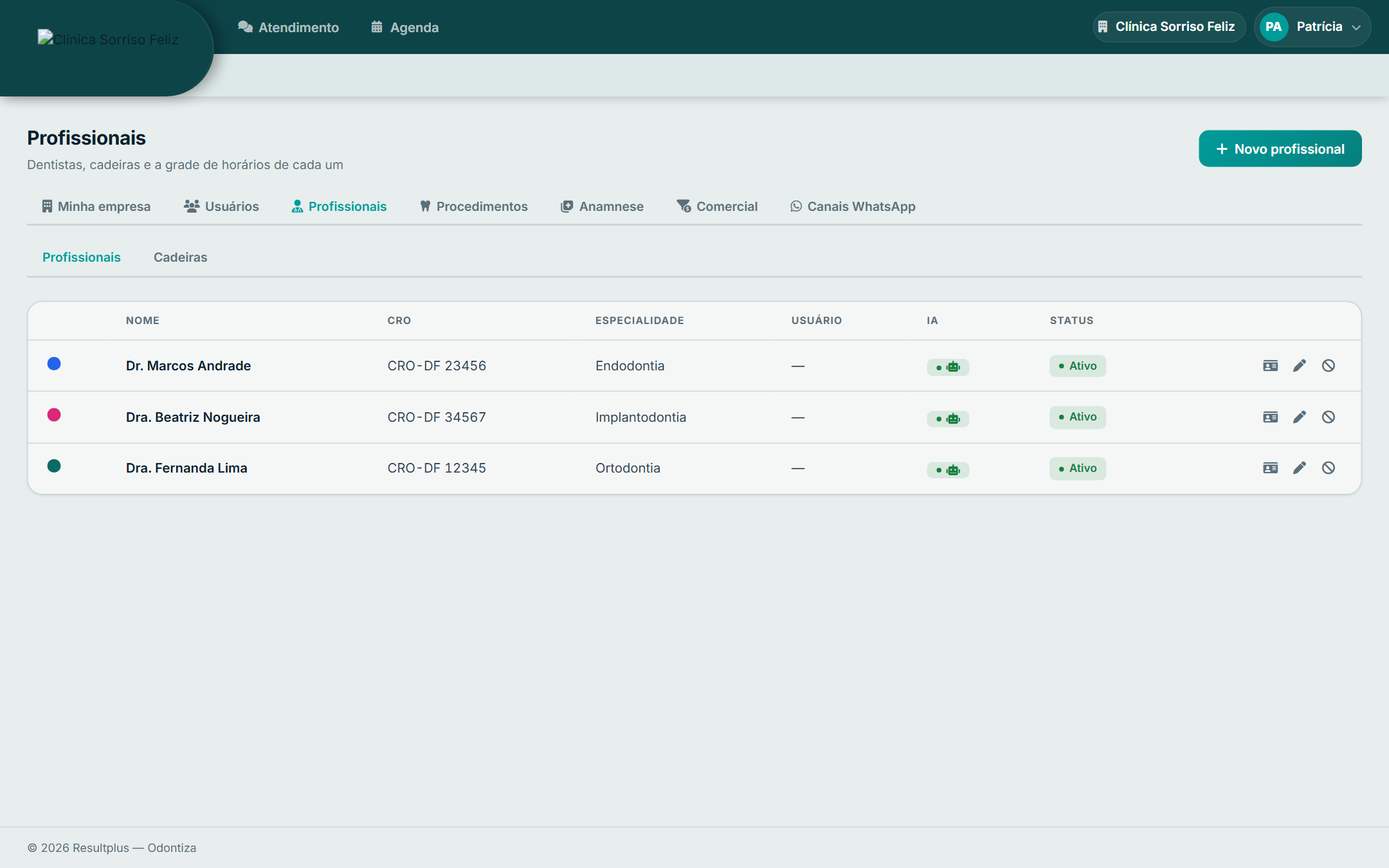
Task: Click the name Dra. Fernanda Lima
Action: coord(186,468)
